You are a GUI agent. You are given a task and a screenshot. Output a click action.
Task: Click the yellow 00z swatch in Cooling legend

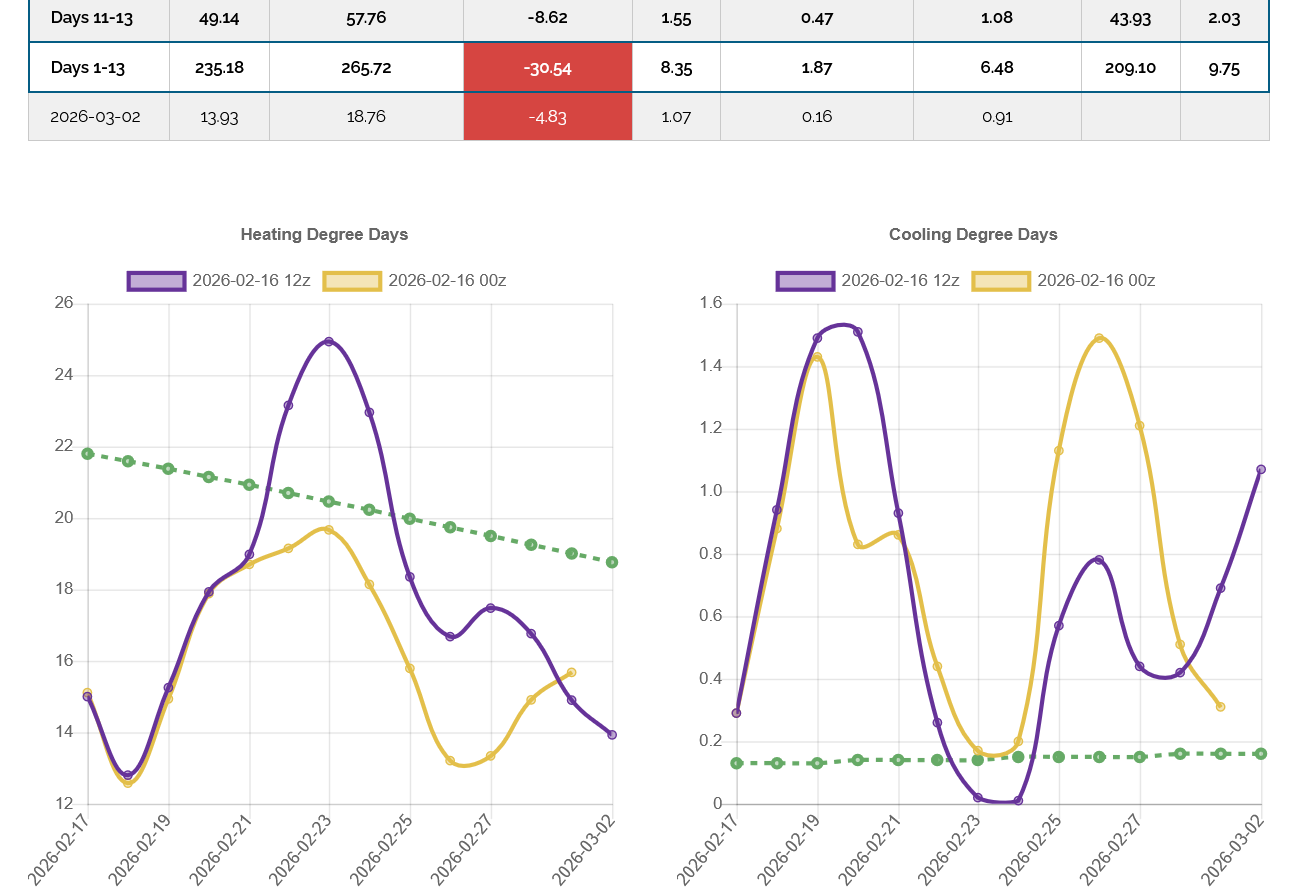click(x=1001, y=281)
